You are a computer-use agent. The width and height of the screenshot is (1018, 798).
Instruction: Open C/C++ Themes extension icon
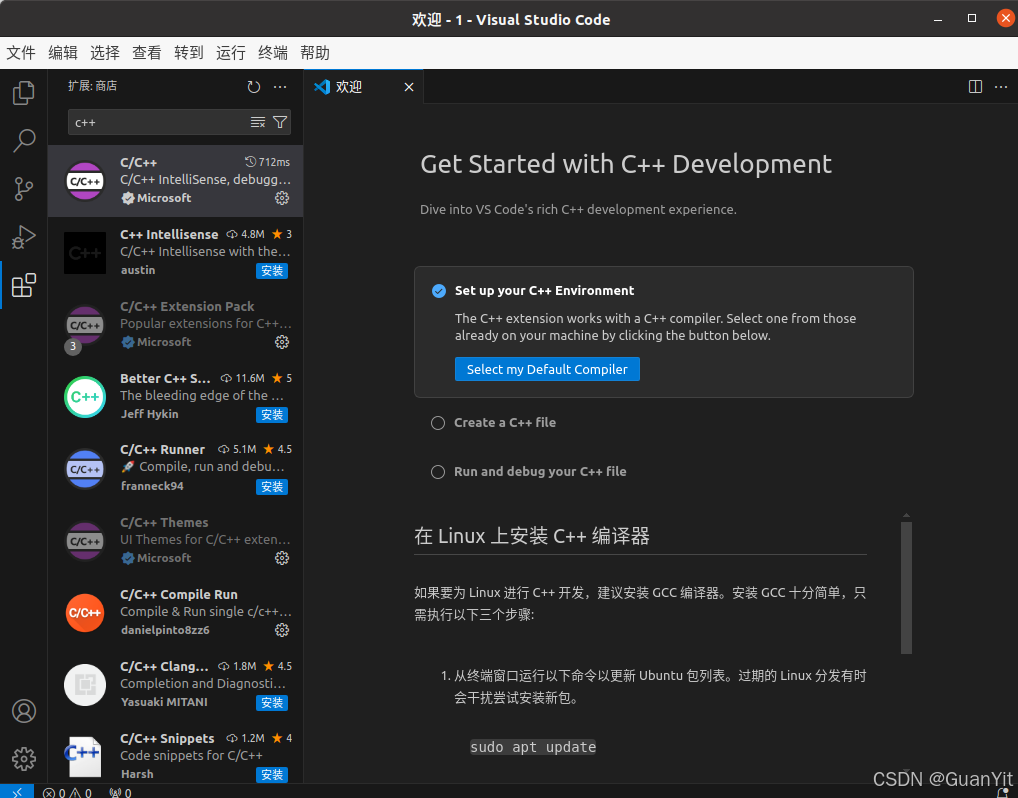coord(85,541)
